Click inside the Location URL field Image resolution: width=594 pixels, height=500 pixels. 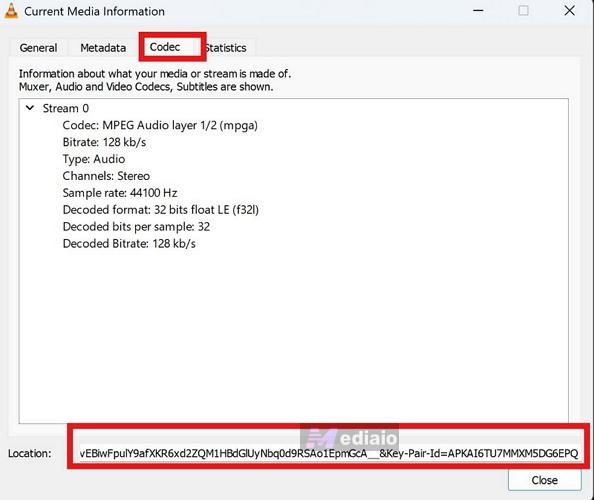[328, 453]
